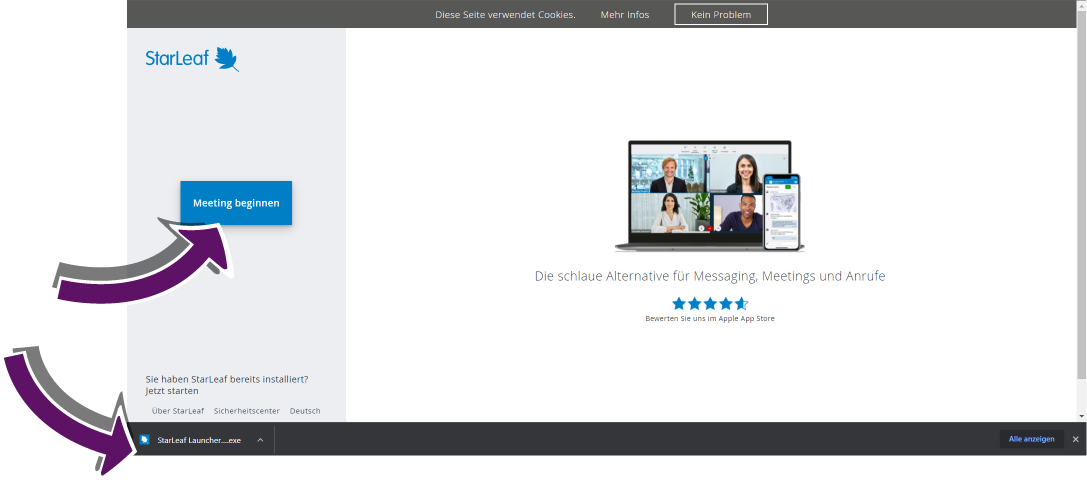The image size is (1087, 486).
Task: Click scrollbar down arrow on the page
Action: (x=1081, y=417)
